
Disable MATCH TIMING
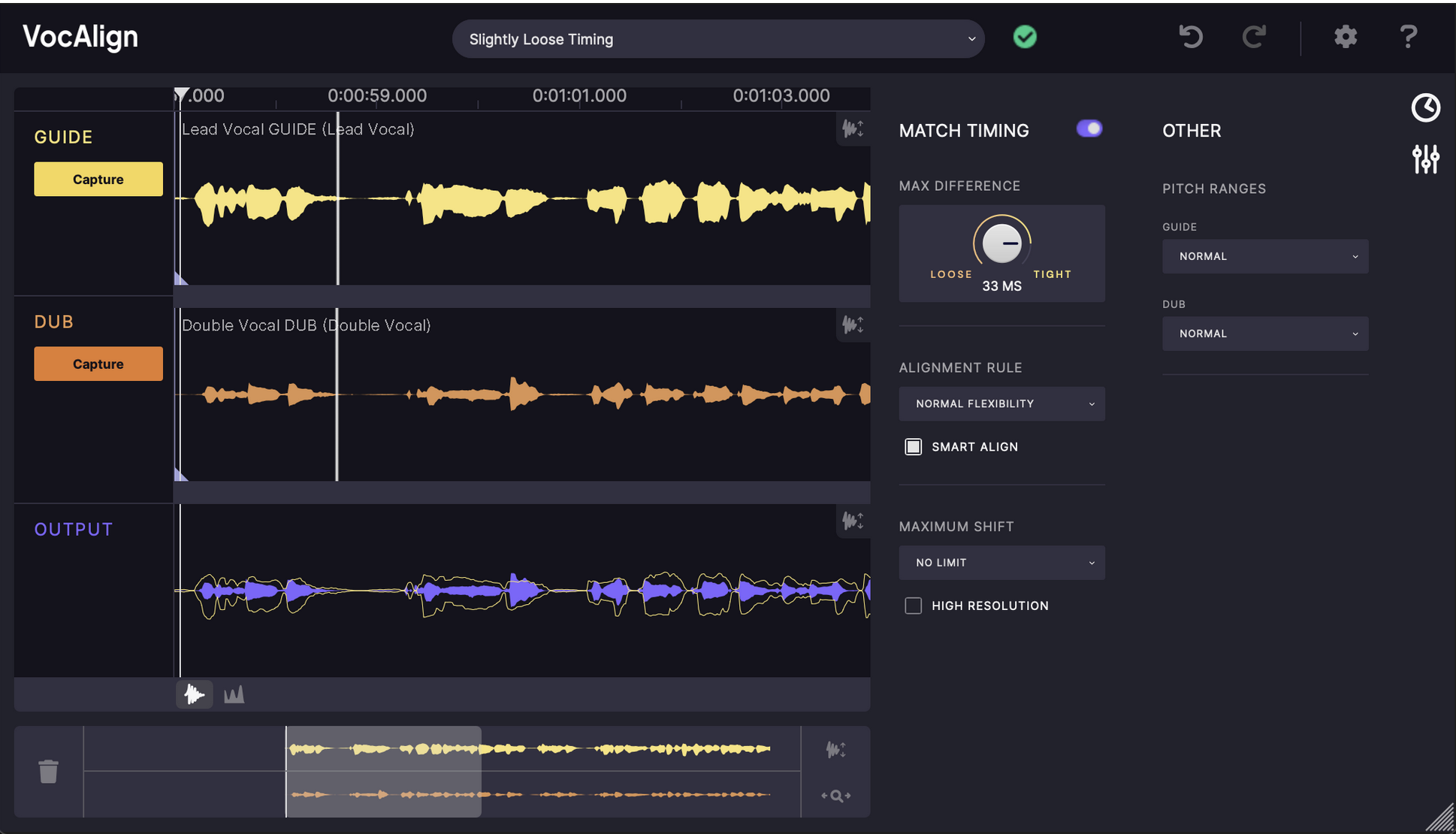[x=1089, y=128]
